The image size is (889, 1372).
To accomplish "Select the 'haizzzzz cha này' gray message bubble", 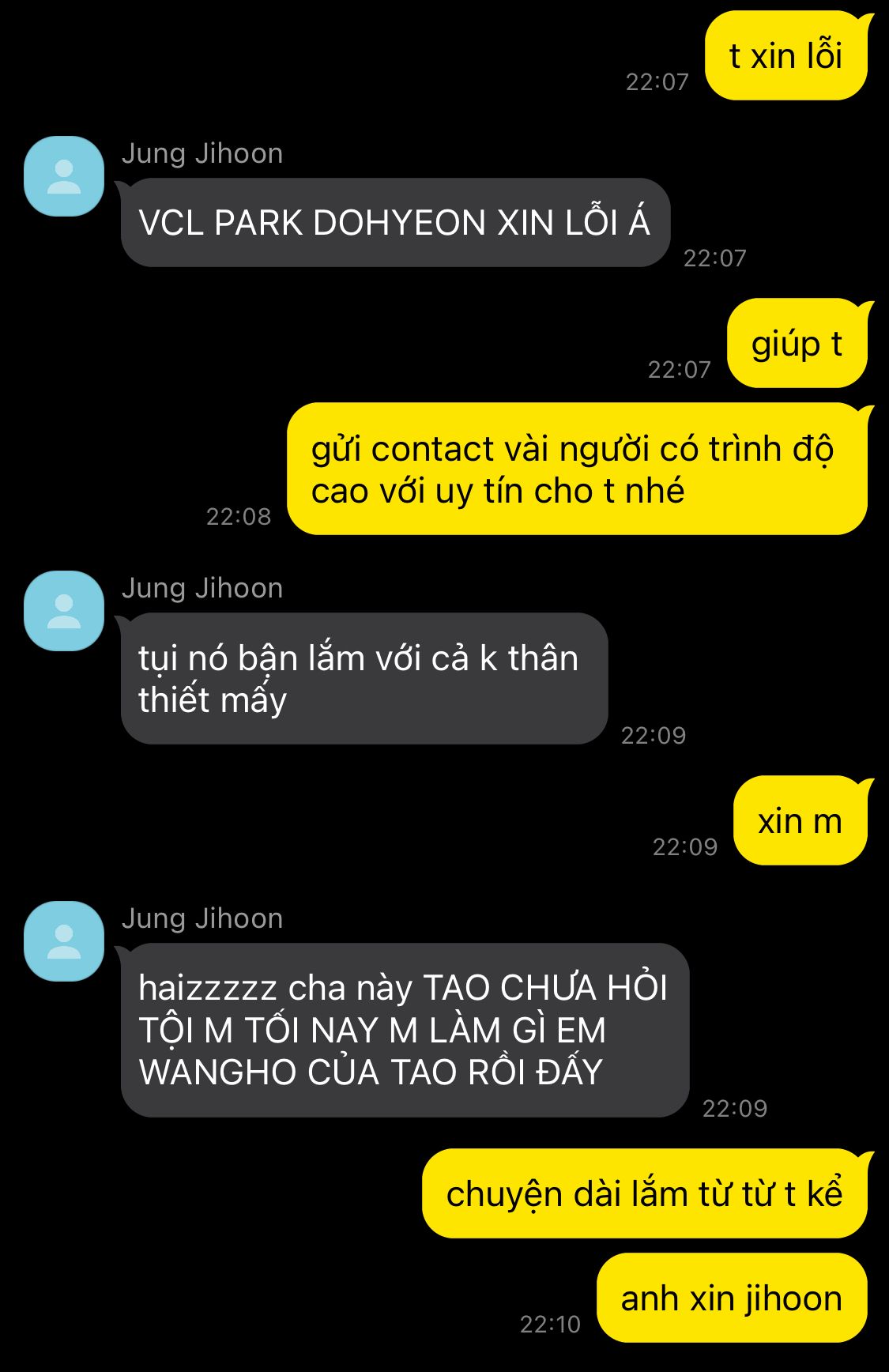I will click(404, 1030).
